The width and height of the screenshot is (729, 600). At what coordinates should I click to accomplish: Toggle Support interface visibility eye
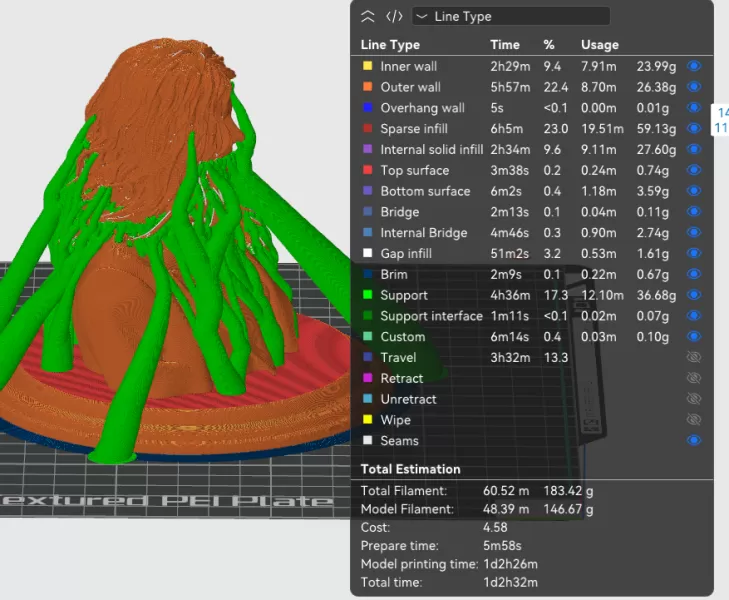(x=694, y=316)
